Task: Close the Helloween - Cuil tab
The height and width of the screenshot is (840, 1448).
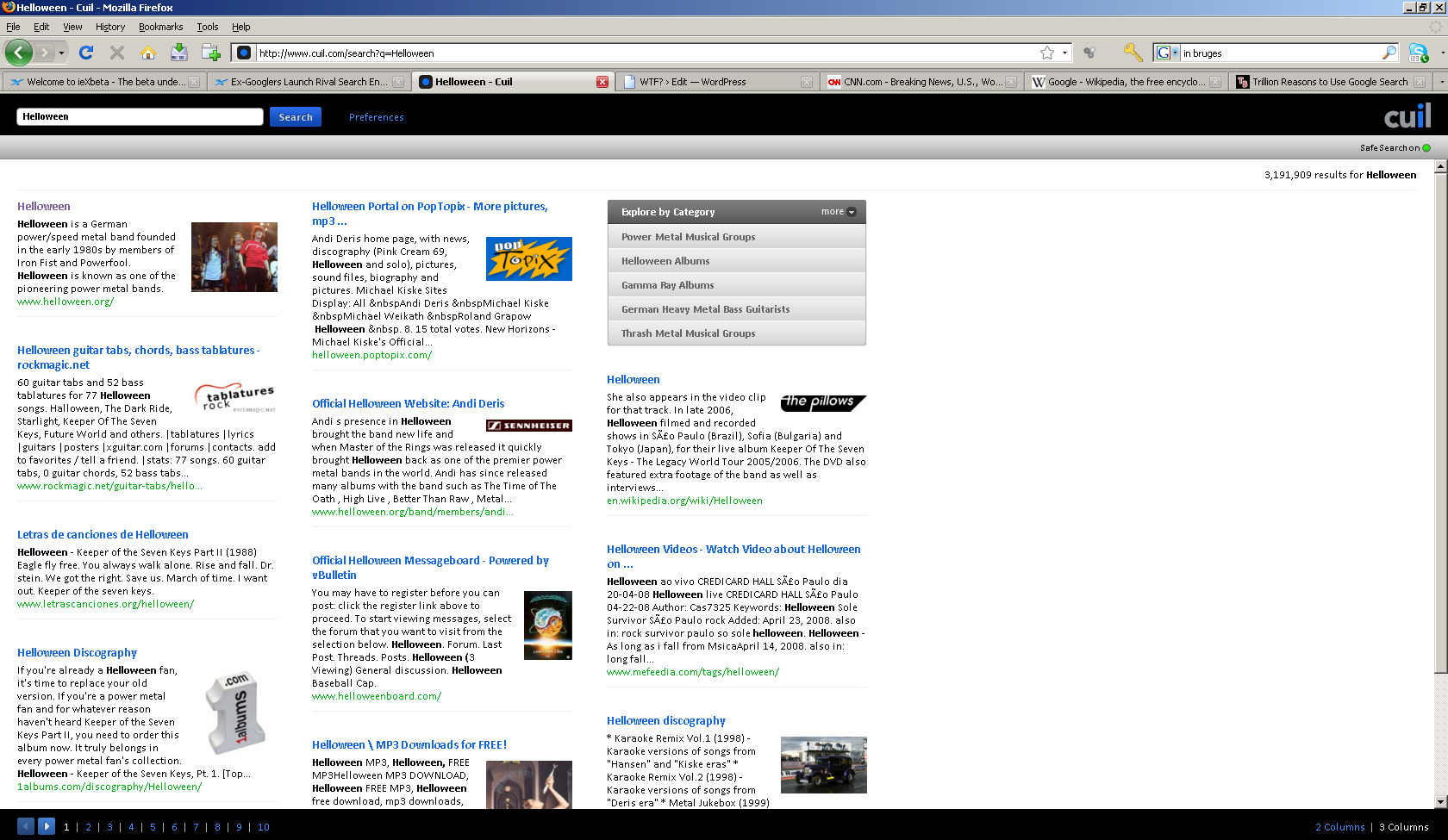Action: 602,82
